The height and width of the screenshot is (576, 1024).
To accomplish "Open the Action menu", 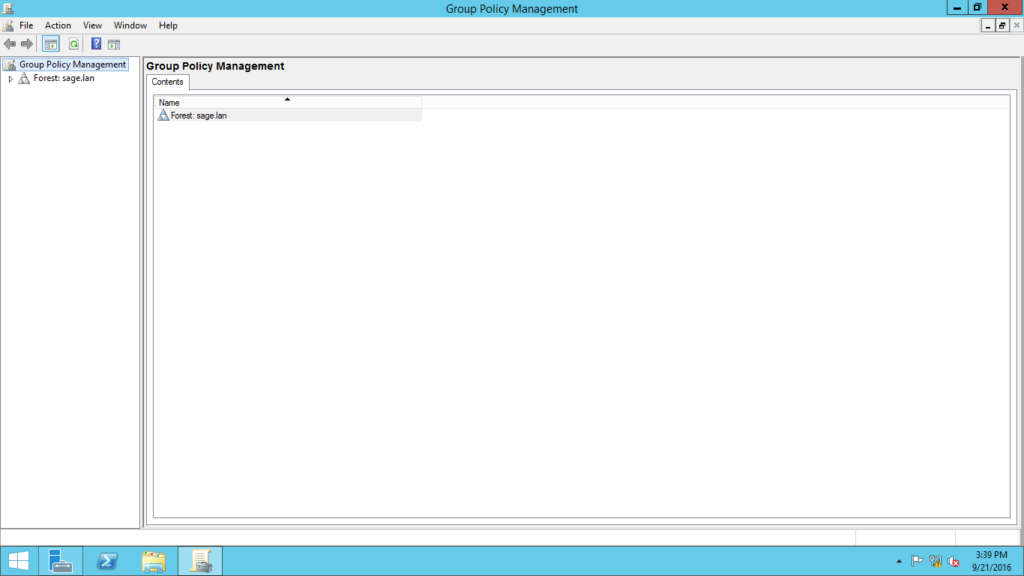I will (58, 25).
